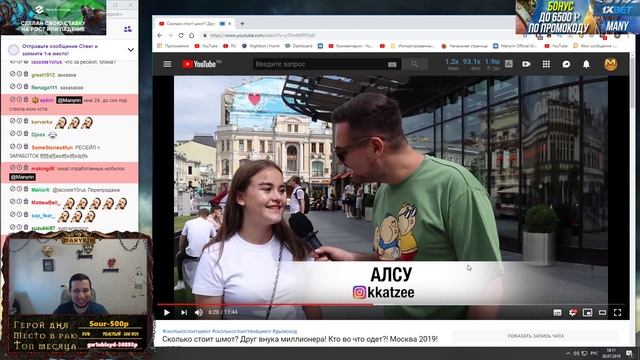Show hidden system tray icons
The width and height of the screenshot is (640, 360).
coord(568,353)
